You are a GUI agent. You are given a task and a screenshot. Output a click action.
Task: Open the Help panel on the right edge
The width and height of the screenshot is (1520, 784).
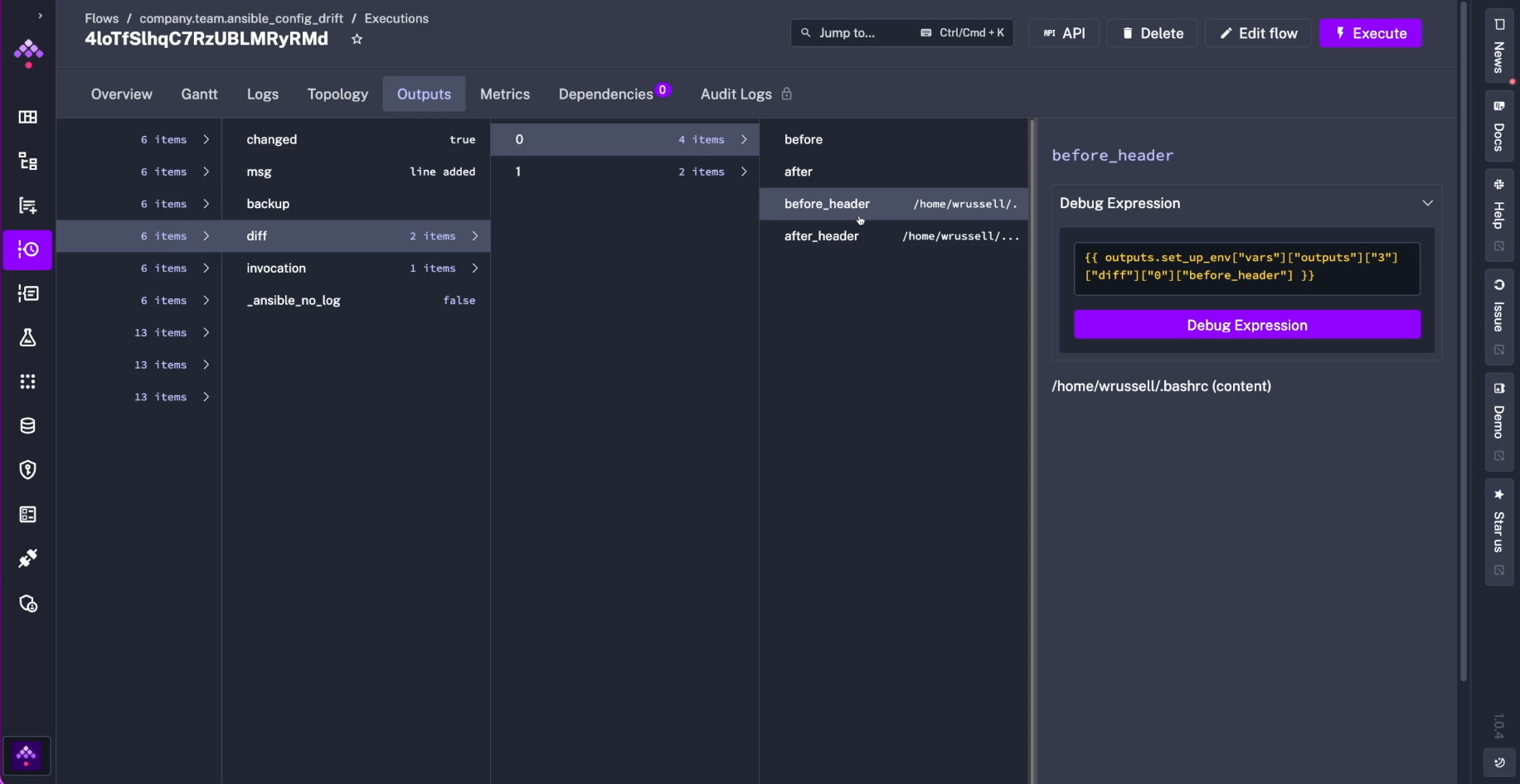coord(1498,214)
